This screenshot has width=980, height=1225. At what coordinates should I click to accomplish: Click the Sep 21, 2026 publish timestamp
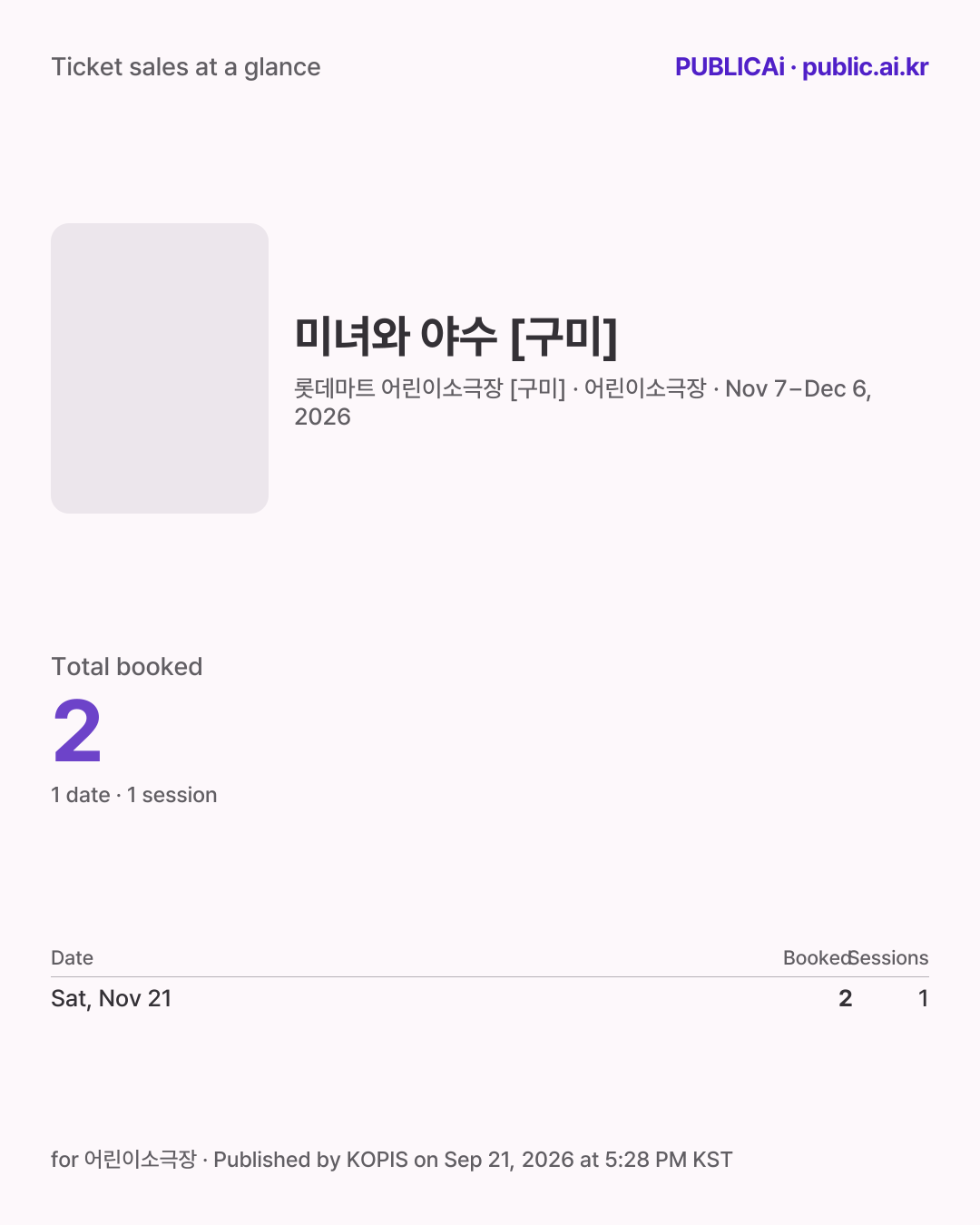(588, 1160)
